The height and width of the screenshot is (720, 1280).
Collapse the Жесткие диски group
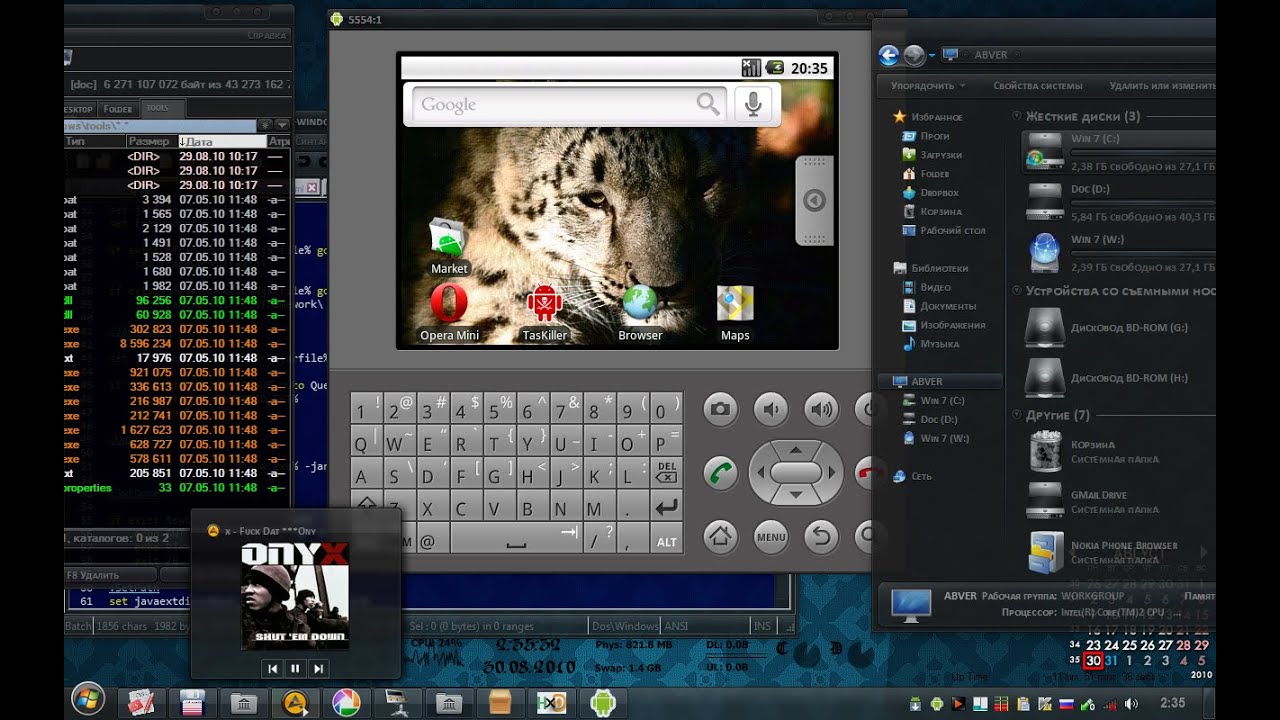click(x=1016, y=117)
